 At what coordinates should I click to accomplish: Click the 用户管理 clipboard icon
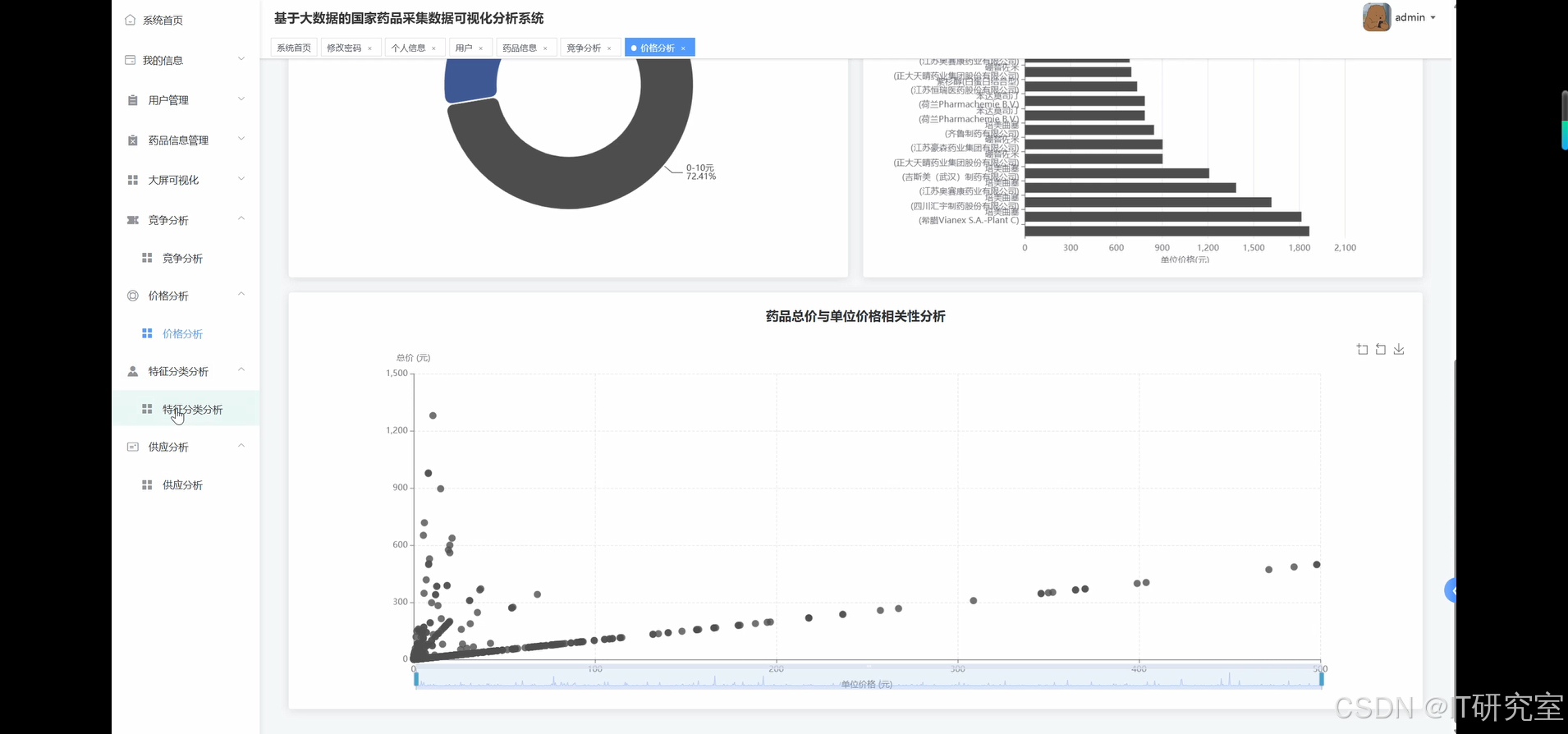point(133,100)
